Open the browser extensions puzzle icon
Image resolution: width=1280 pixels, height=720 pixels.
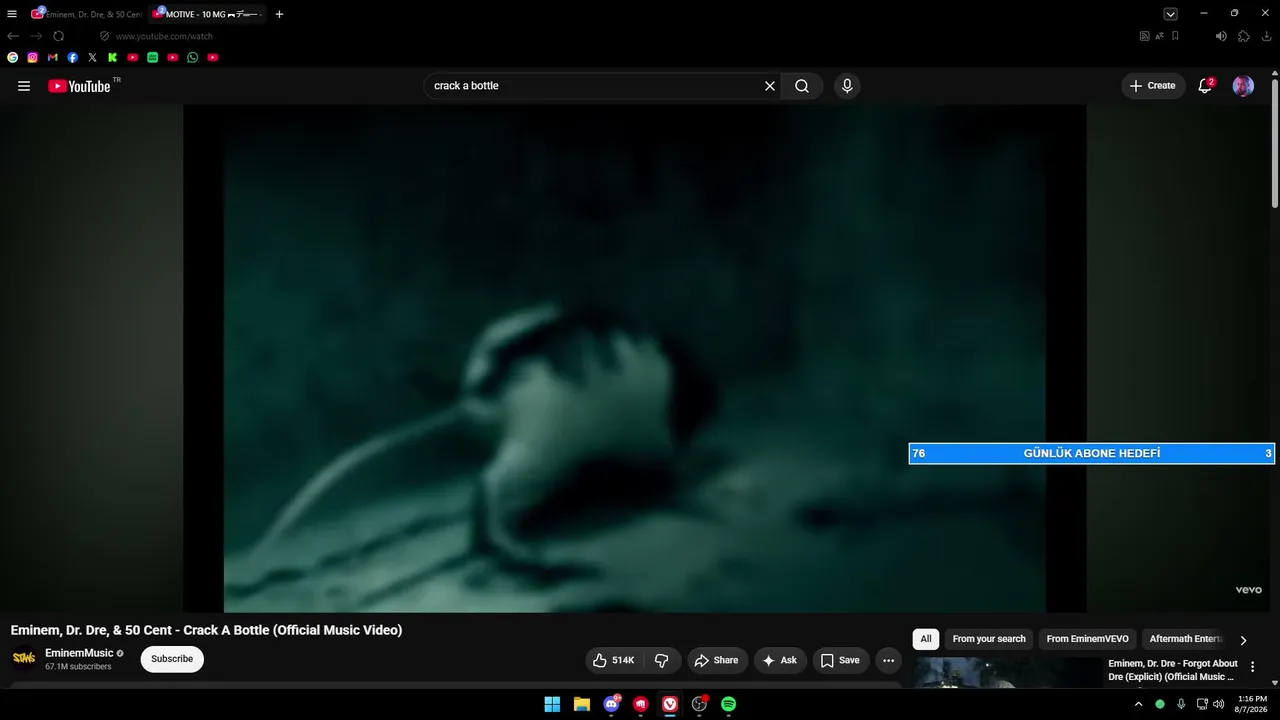click(1244, 36)
